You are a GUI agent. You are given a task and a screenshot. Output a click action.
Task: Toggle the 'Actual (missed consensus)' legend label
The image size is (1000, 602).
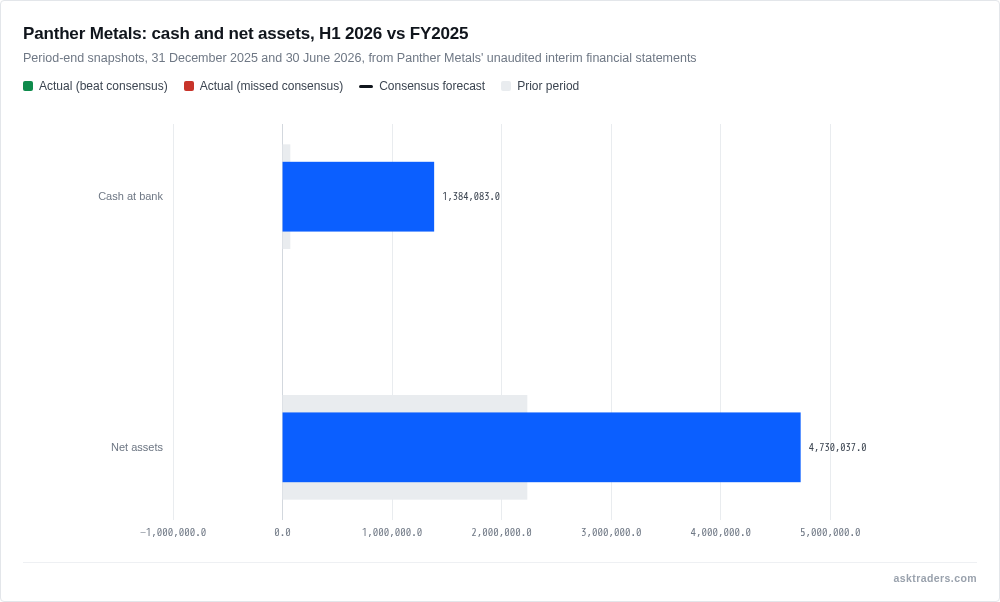271,86
